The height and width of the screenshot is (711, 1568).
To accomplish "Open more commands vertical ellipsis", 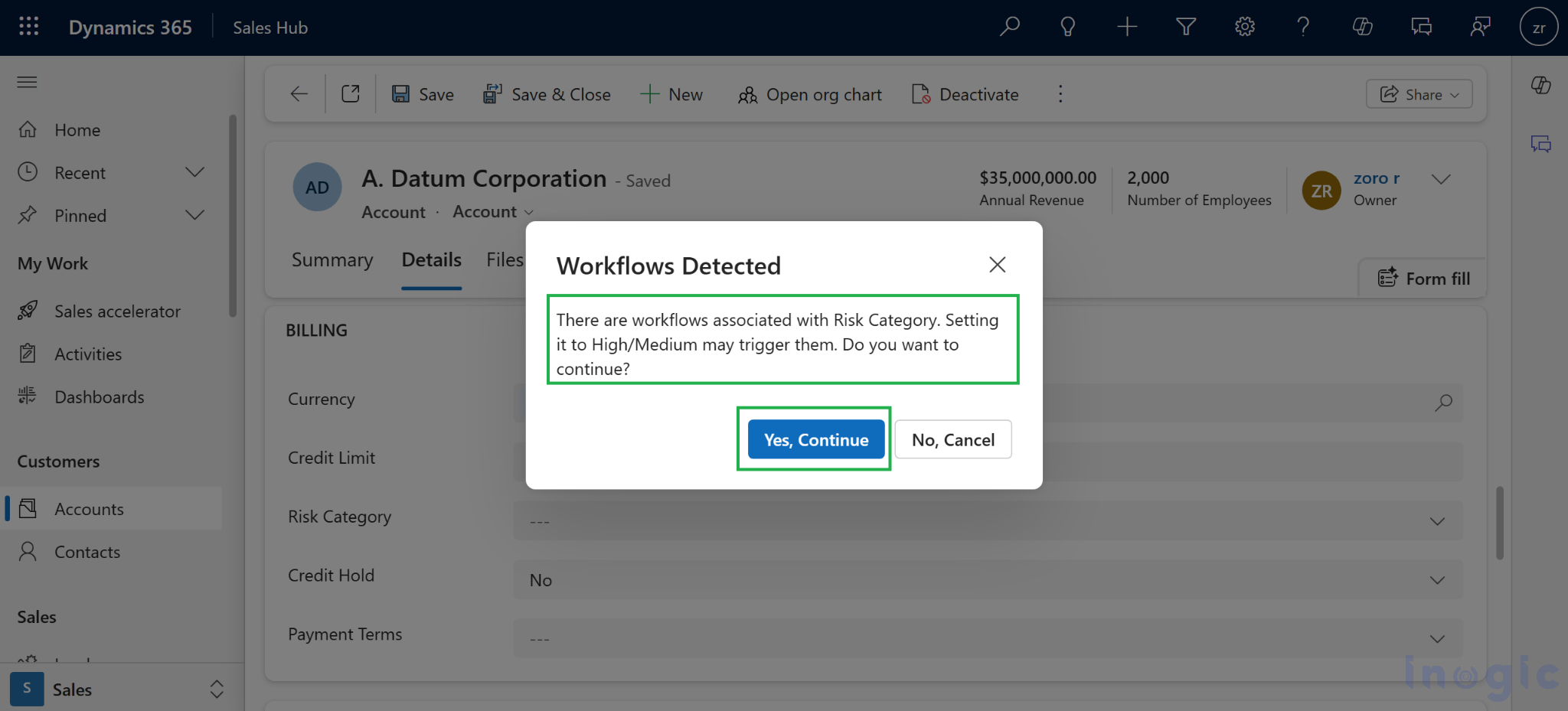I will pos(1060,94).
